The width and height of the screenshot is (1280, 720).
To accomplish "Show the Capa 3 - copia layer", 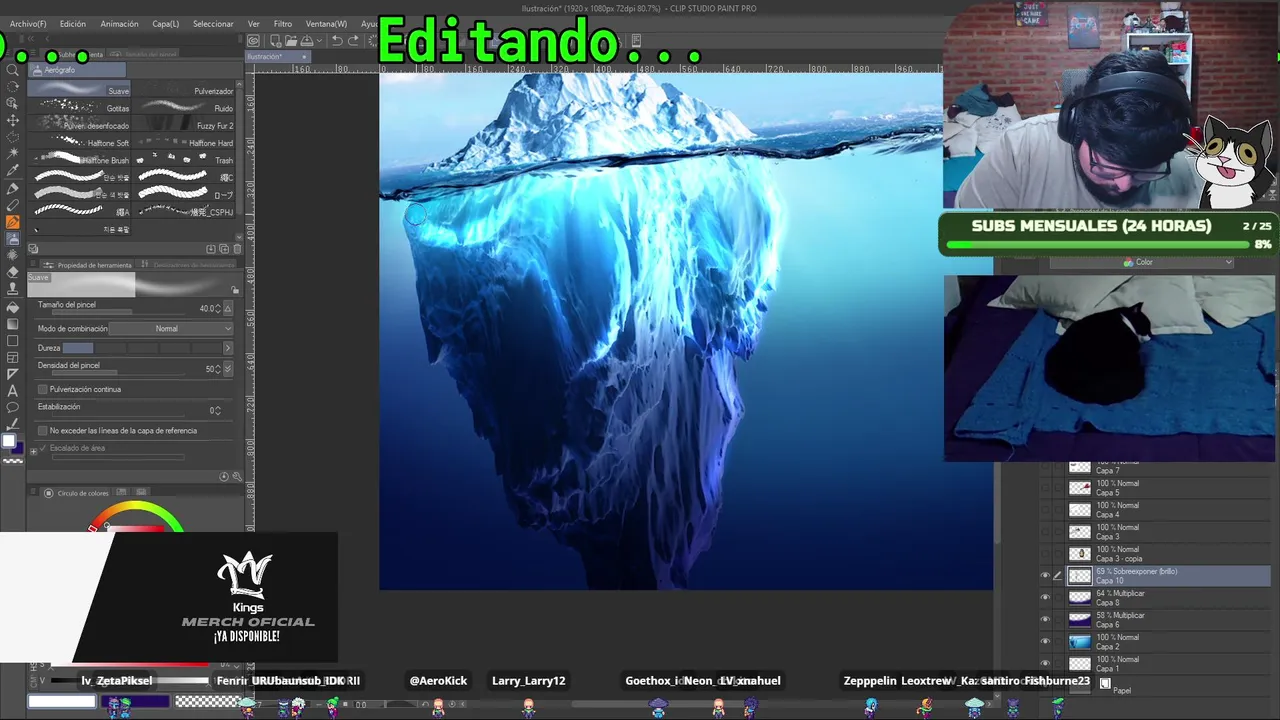I will [x=1045, y=553].
